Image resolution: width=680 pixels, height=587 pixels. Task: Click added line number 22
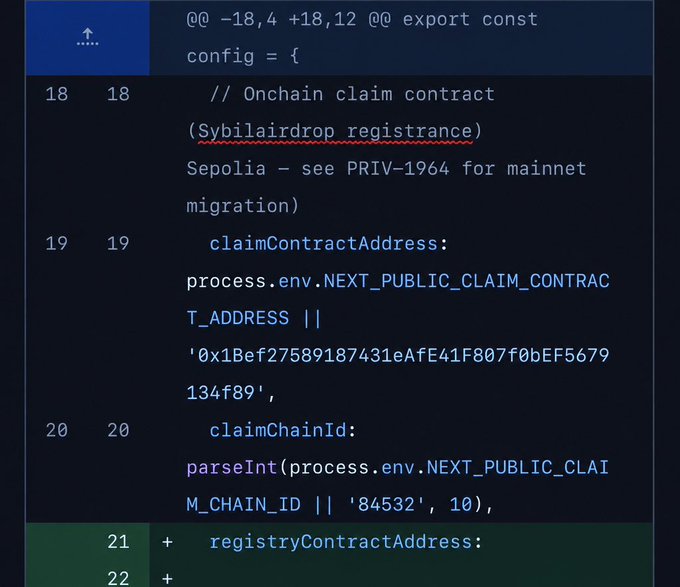(118, 578)
